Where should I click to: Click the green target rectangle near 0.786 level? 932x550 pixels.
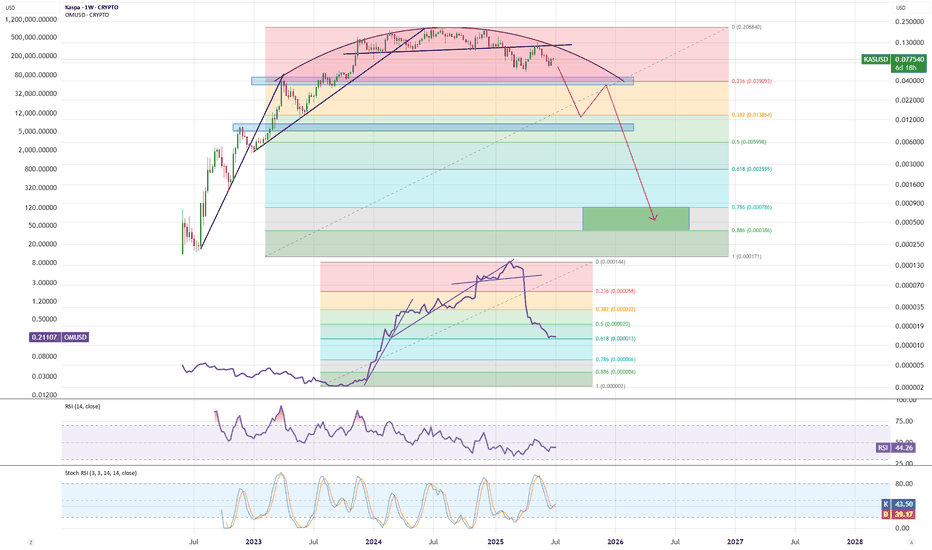pos(635,219)
